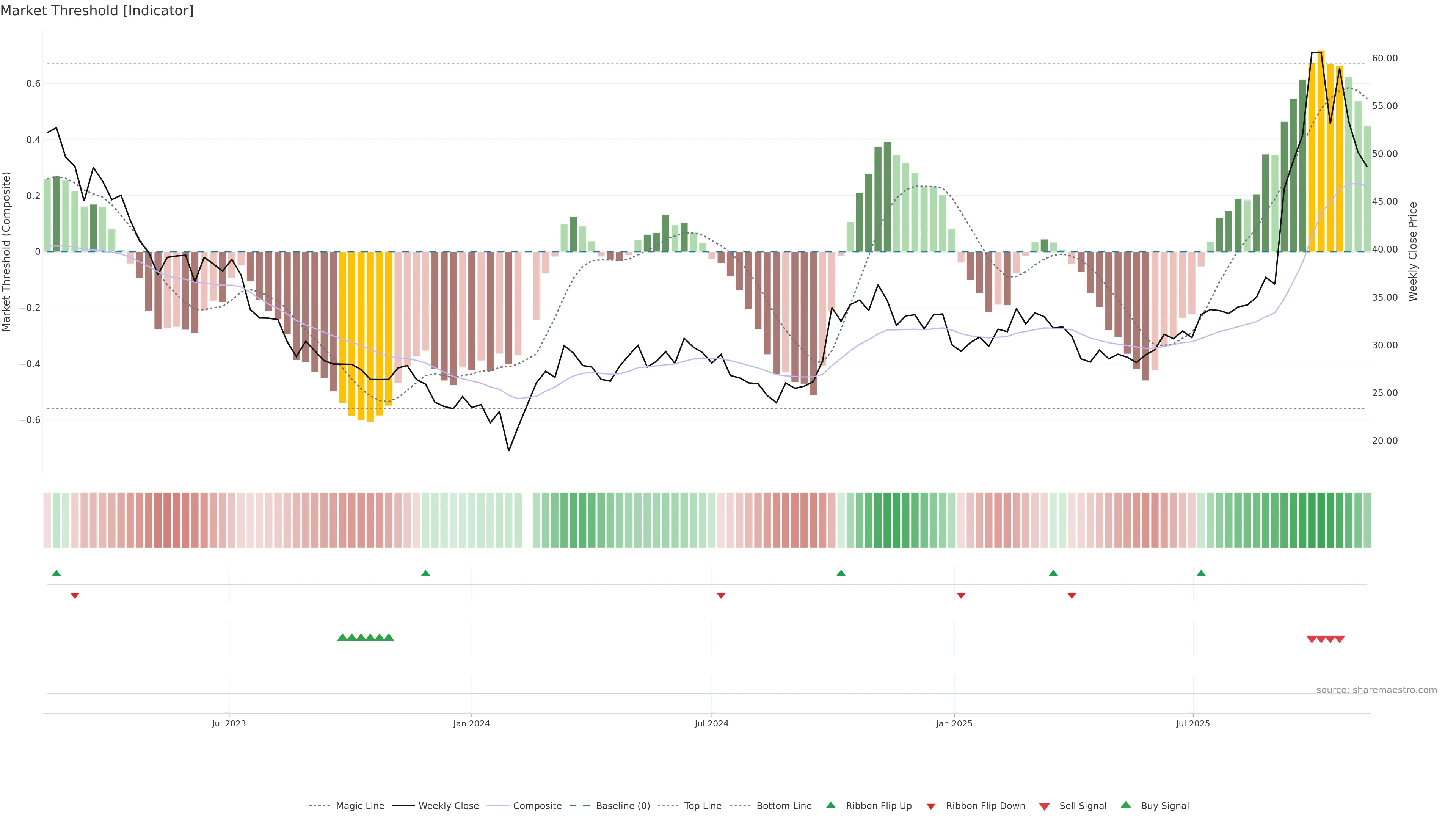Click the rightmost red sell signal triangle
The height and width of the screenshot is (819, 1456).
tap(1340, 639)
